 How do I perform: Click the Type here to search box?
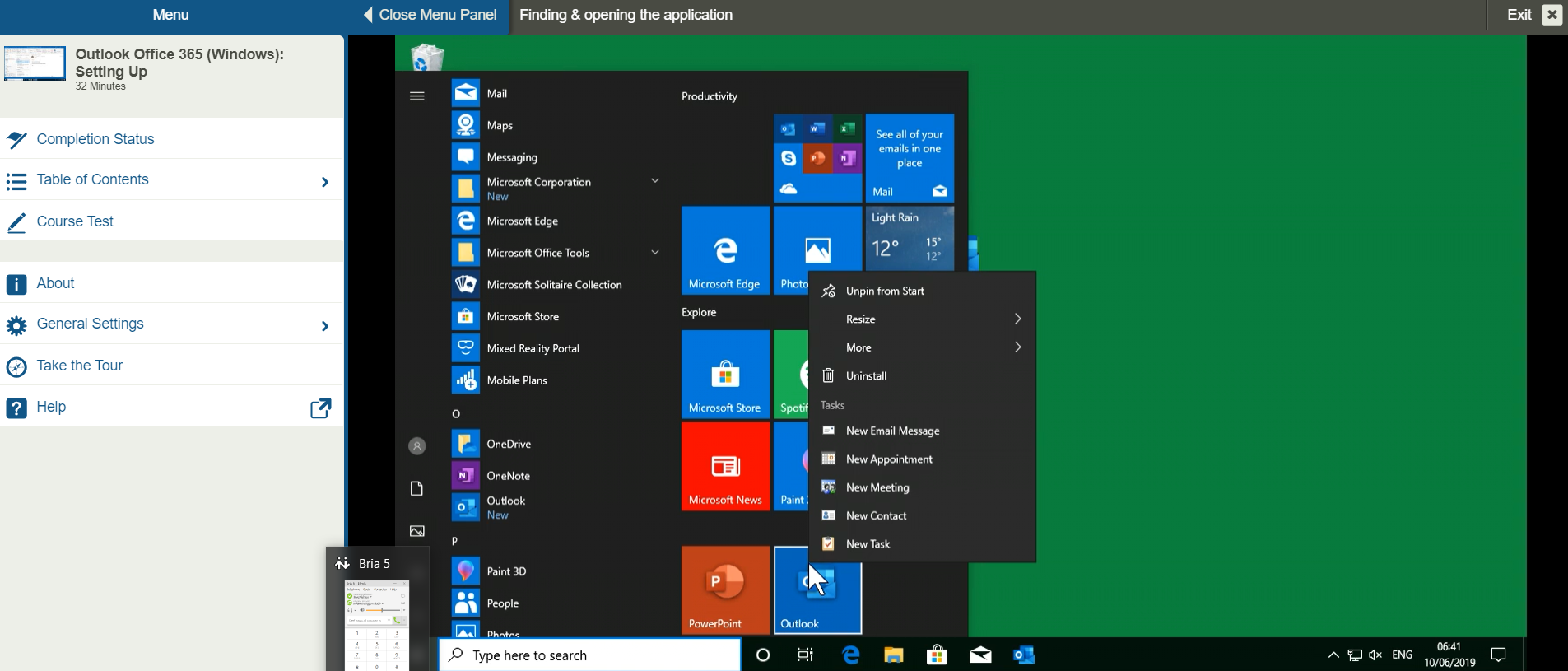pos(589,655)
